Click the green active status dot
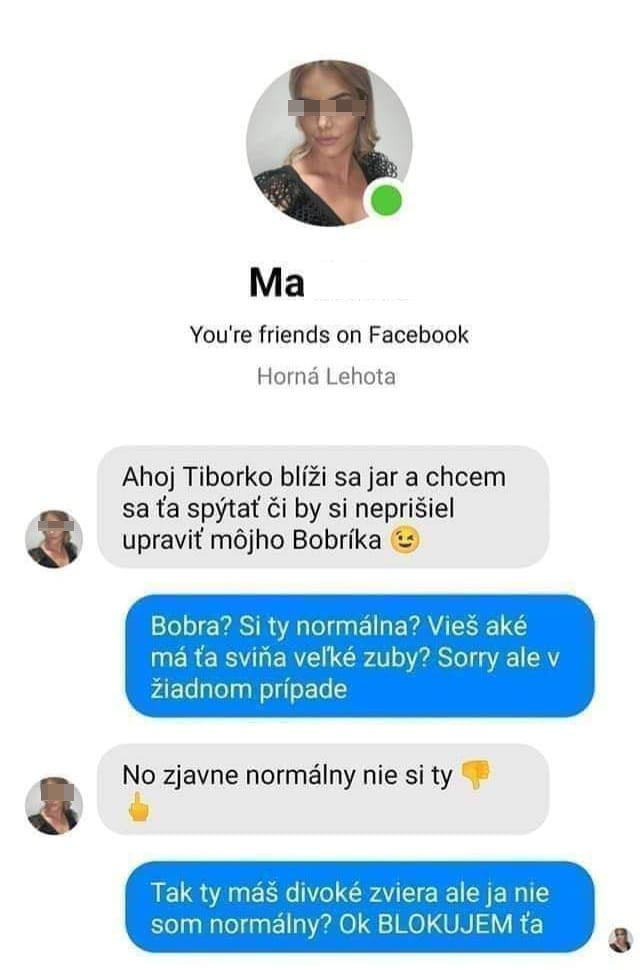The image size is (640, 970). tap(387, 200)
